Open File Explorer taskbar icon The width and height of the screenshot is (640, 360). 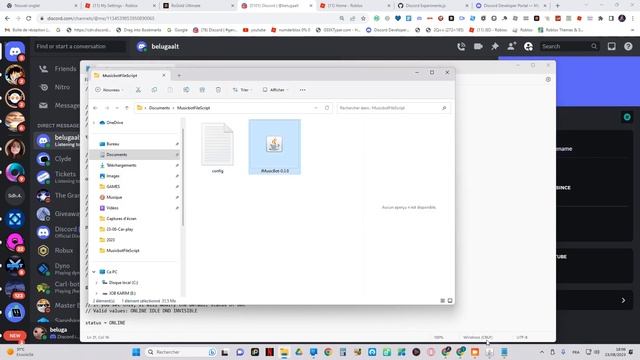(284, 352)
